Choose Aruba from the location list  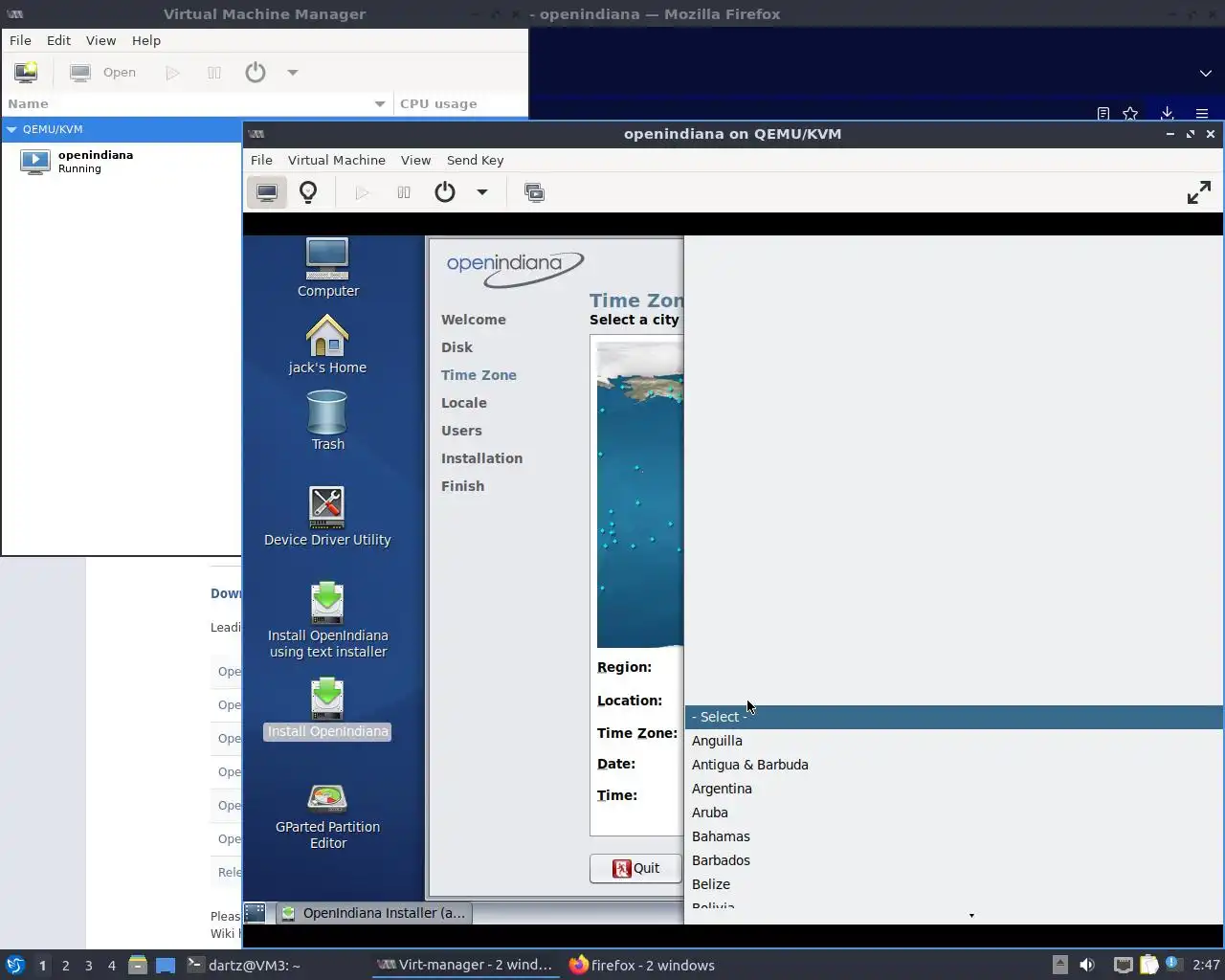[x=953, y=813]
